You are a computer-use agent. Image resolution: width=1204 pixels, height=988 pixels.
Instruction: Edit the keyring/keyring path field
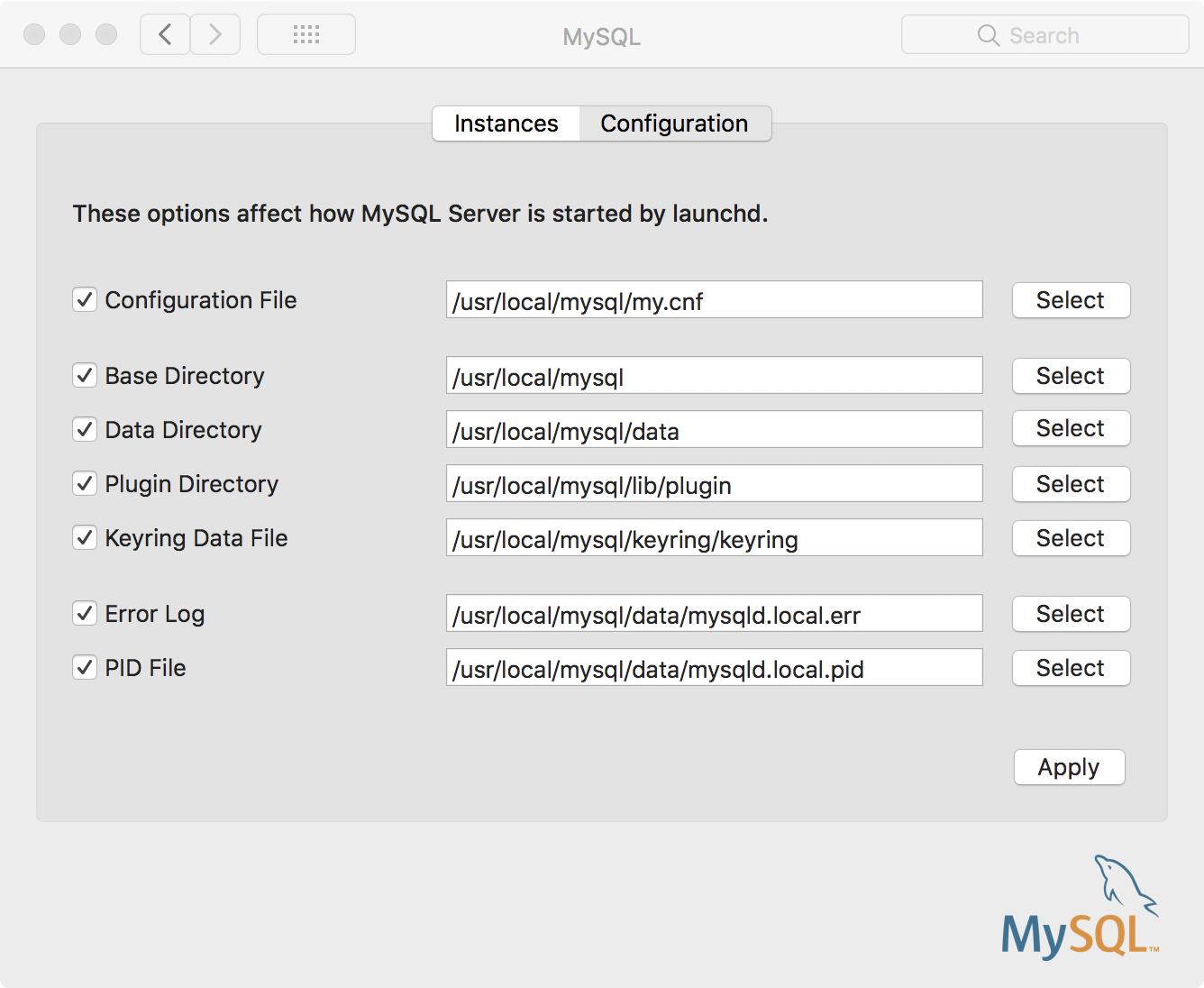click(x=714, y=537)
